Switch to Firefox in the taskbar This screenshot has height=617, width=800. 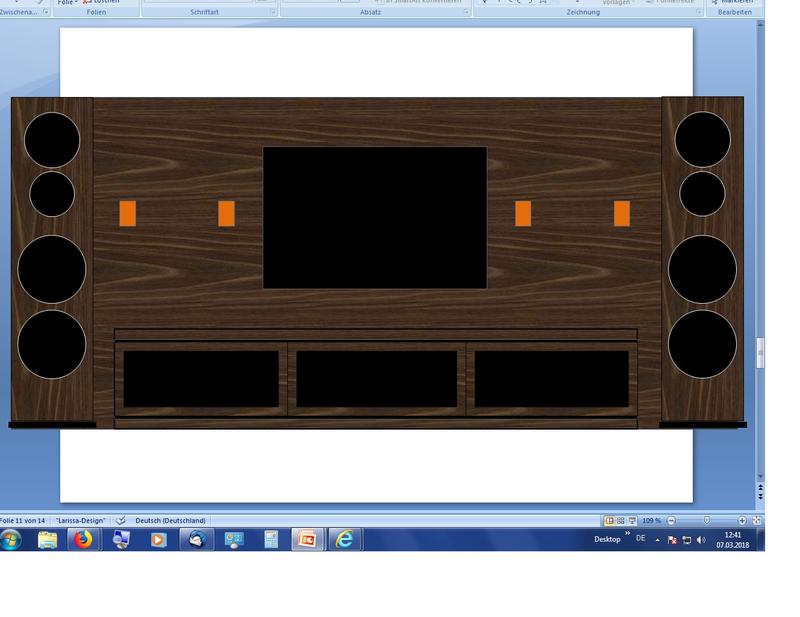pos(83,540)
